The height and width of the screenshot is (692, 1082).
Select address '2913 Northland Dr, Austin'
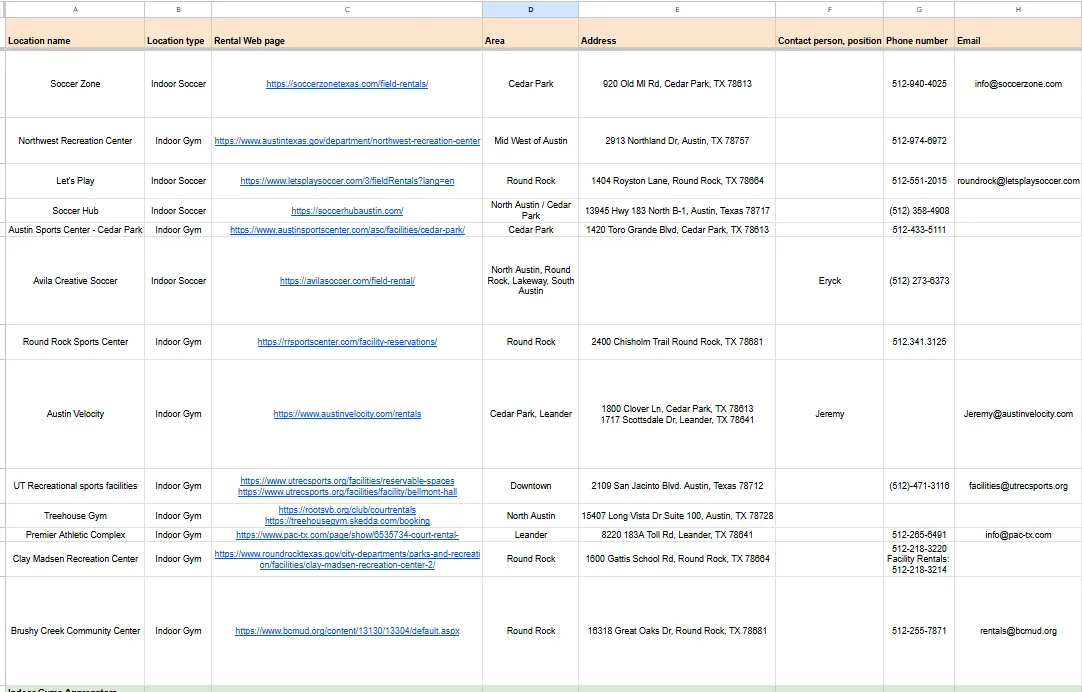pyautogui.click(x=677, y=141)
